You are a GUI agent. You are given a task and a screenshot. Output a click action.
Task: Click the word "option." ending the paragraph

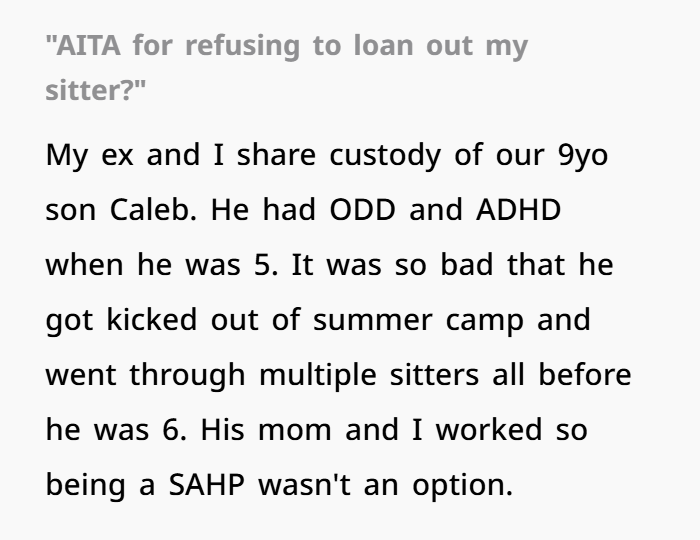point(462,486)
